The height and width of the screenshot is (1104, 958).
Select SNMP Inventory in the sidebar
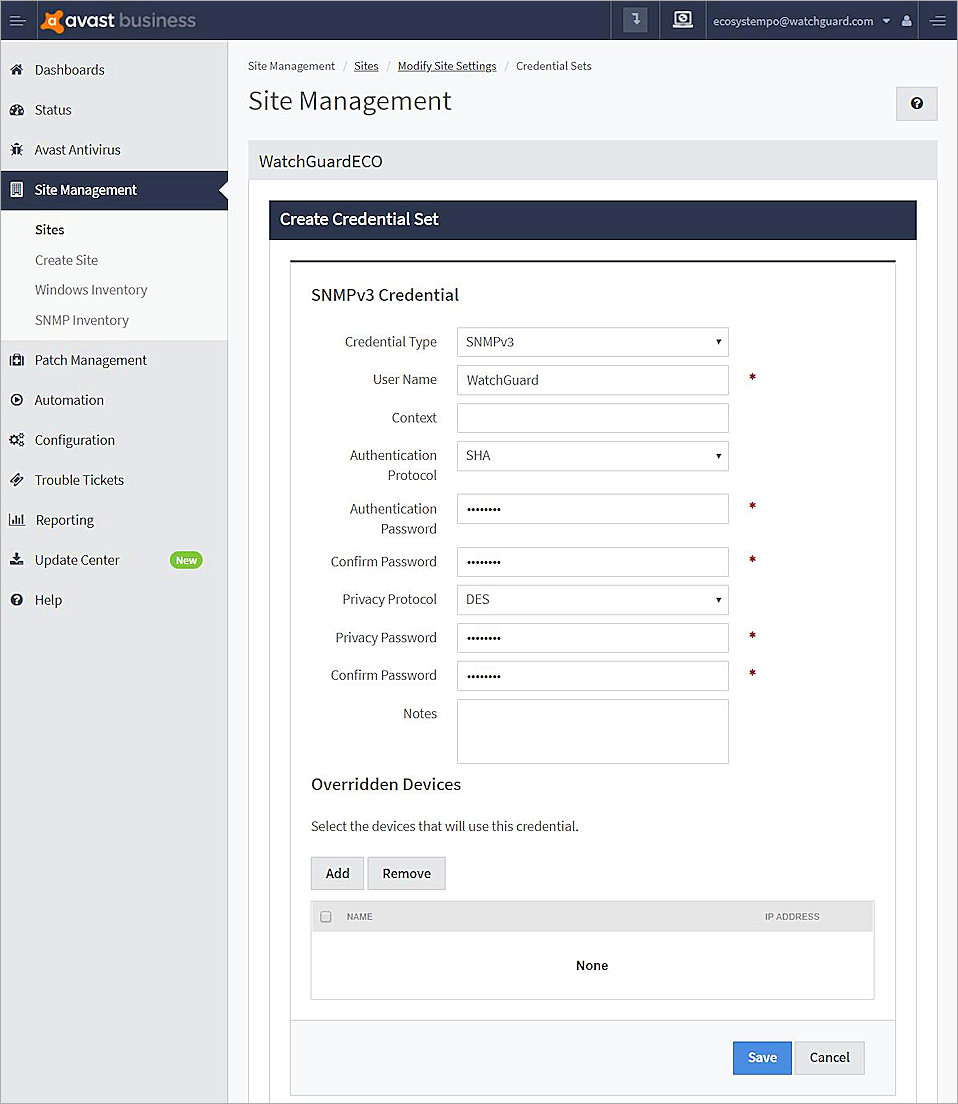click(x=81, y=320)
